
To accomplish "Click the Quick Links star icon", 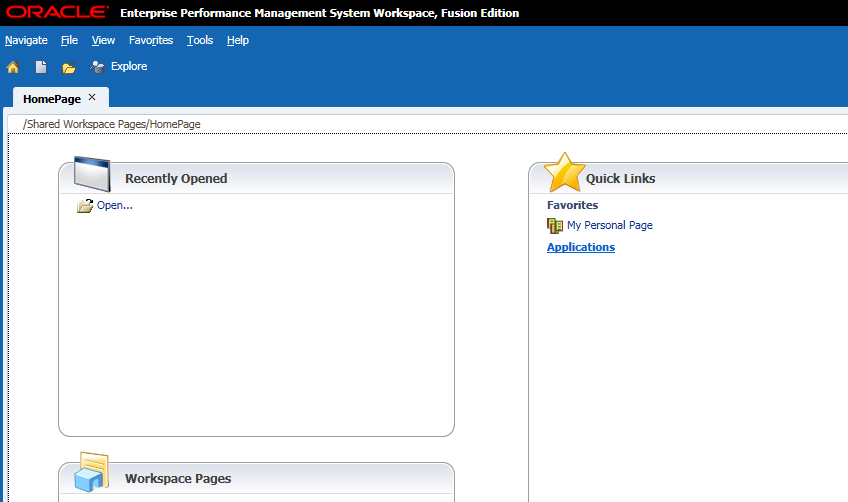I will pyautogui.click(x=565, y=173).
